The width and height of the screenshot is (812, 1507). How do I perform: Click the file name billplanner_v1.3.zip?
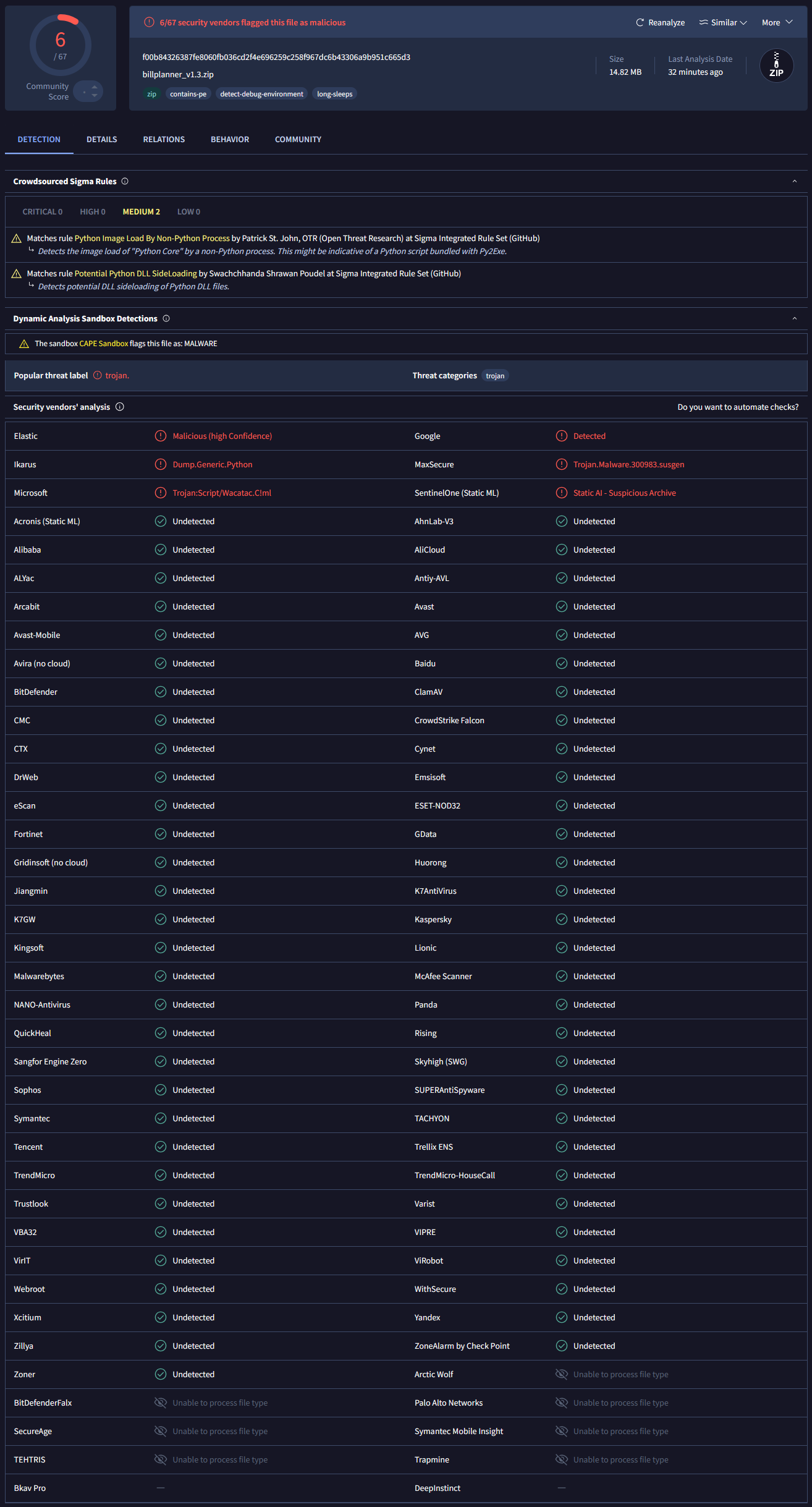(178, 74)
